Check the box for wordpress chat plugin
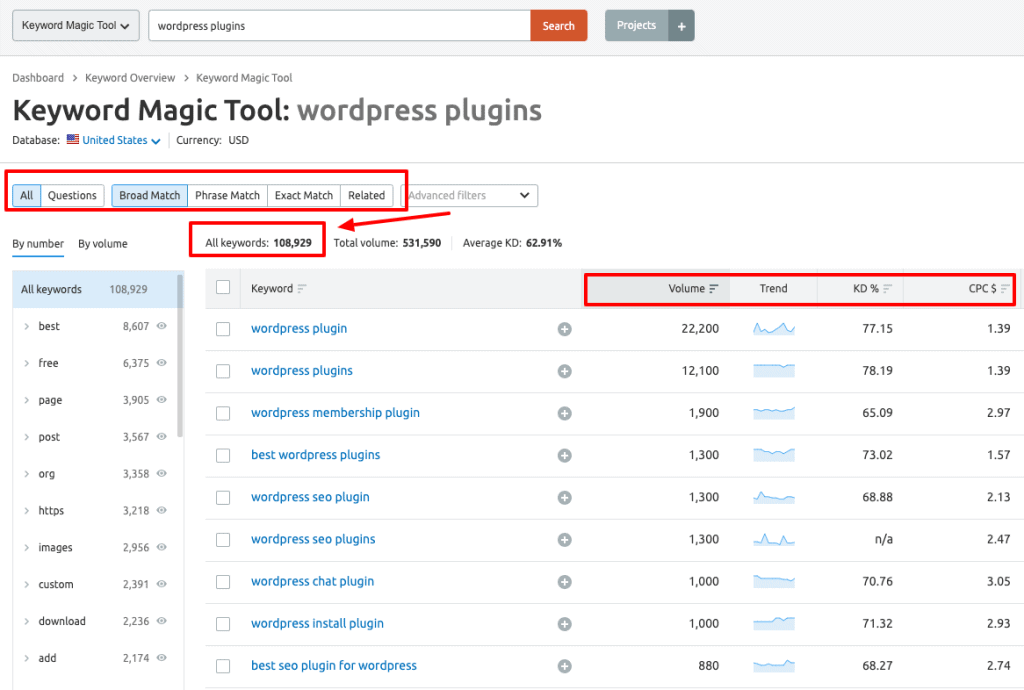Image resolution: width=1024 pixels, height=690 pixels. click(x=223, y=582)
